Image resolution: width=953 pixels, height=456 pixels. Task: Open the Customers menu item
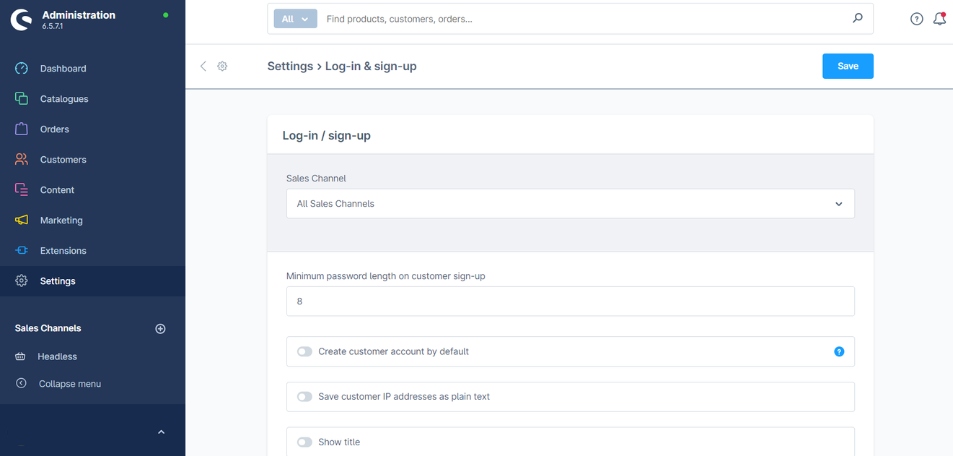coord(63,160)
